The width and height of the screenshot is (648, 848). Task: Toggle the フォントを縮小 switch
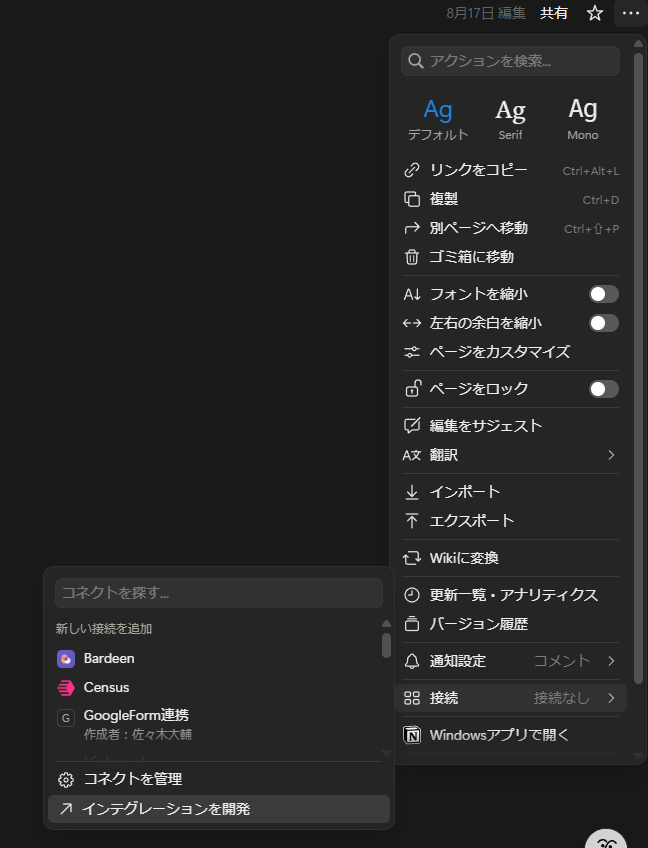[603, 294]
